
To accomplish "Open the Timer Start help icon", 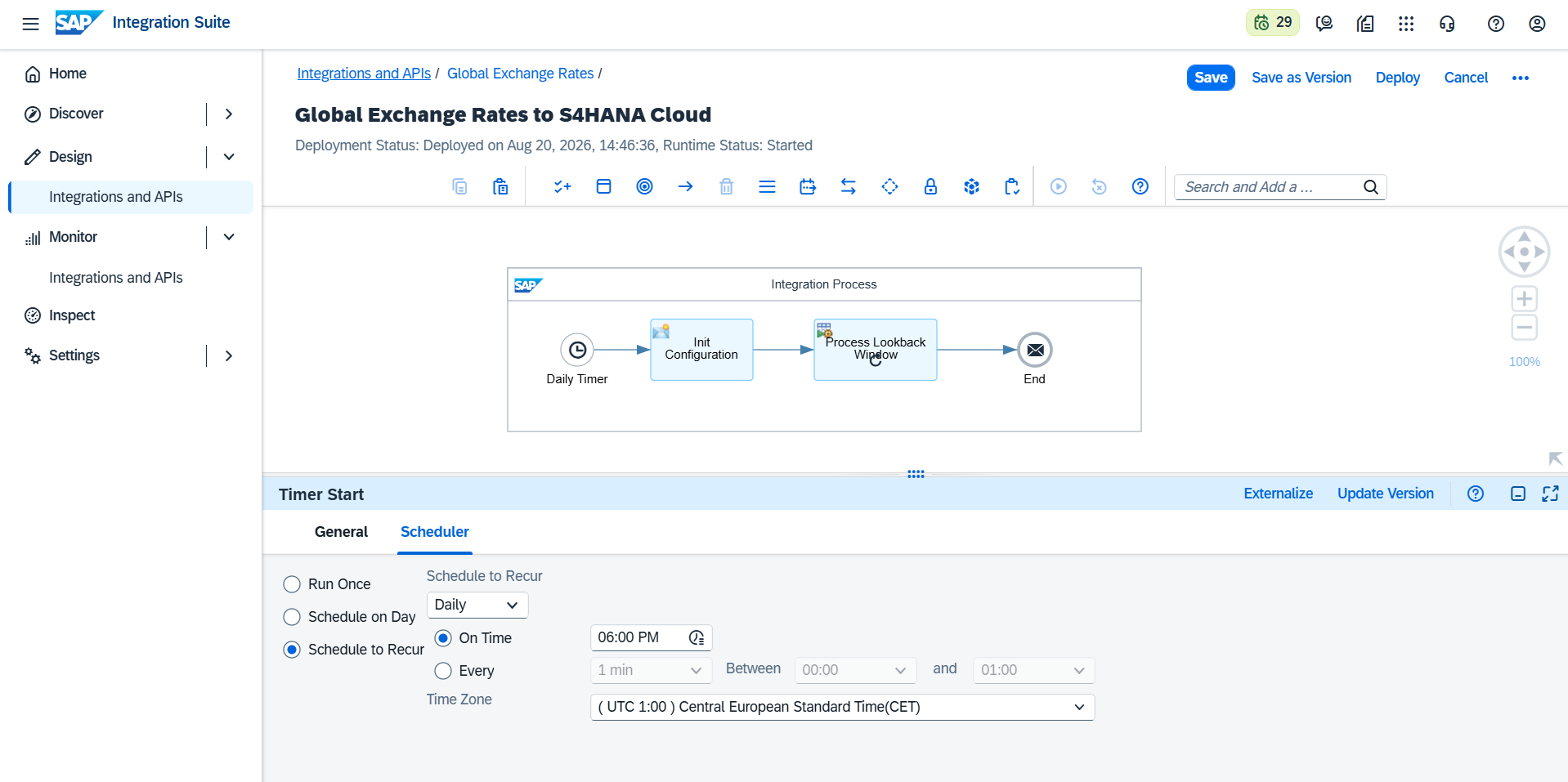I will pyautogui.click(x=1476, y=494).
